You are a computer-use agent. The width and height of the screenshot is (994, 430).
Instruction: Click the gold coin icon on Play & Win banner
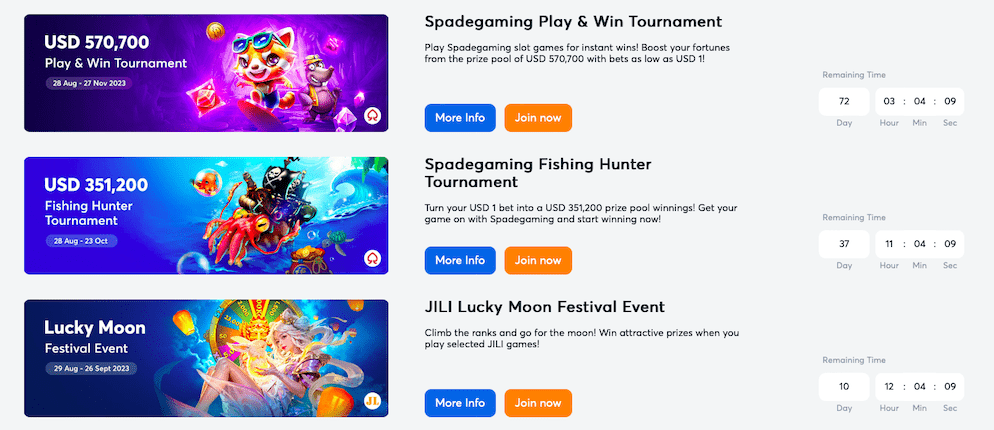tap(216, 30)
